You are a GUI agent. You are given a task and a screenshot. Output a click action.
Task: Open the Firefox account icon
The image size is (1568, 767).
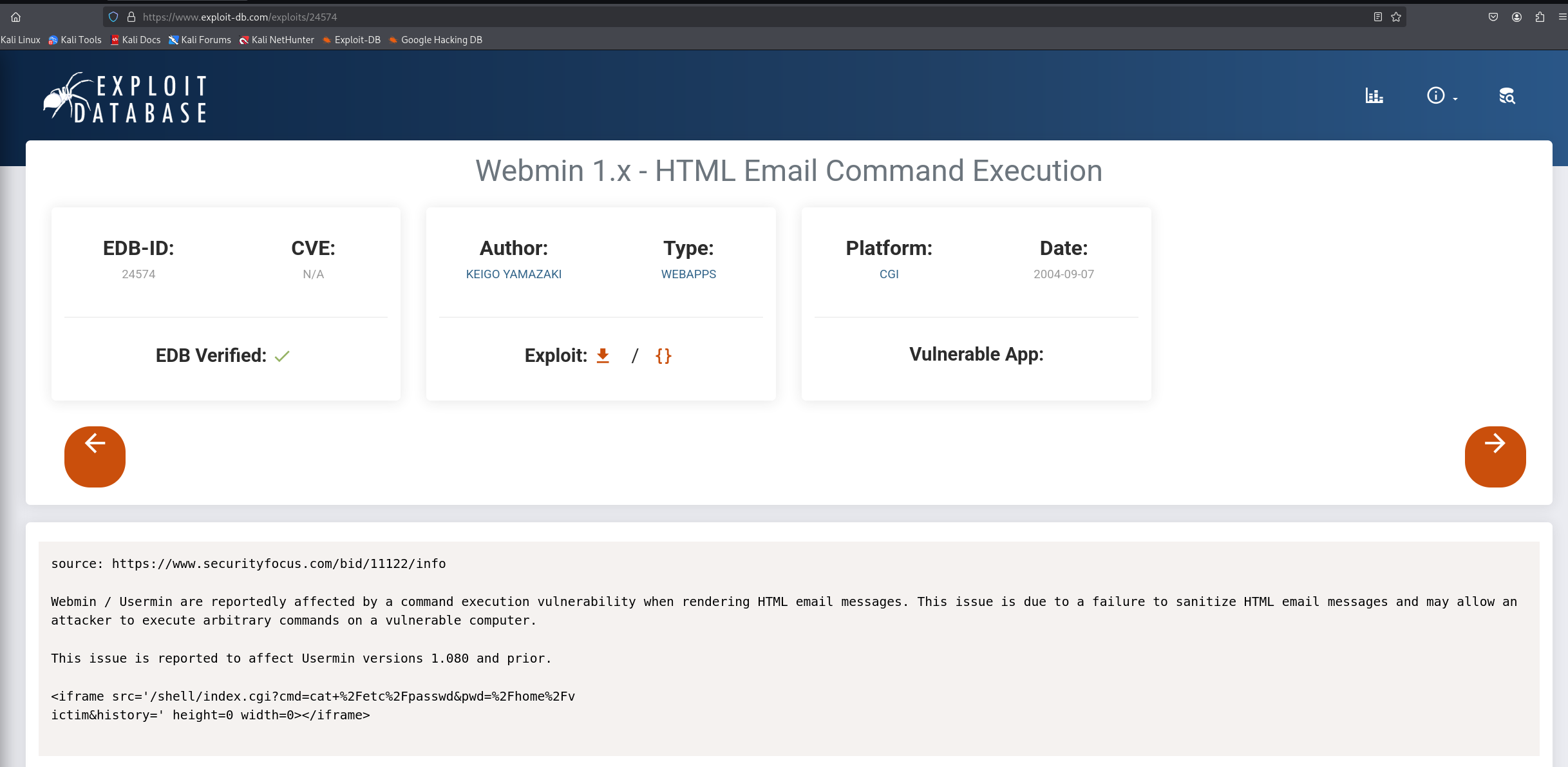[x=1516, y=17]
